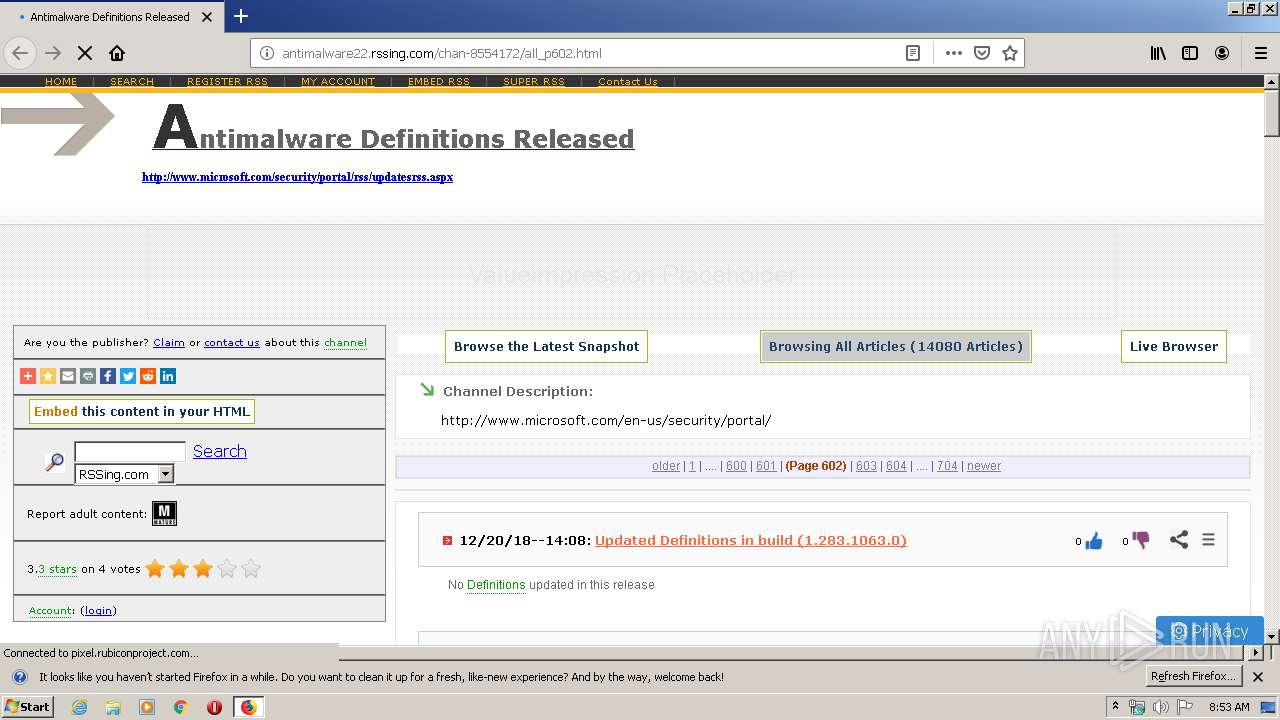
Task: Save page to Pocket
Action: 982,53
